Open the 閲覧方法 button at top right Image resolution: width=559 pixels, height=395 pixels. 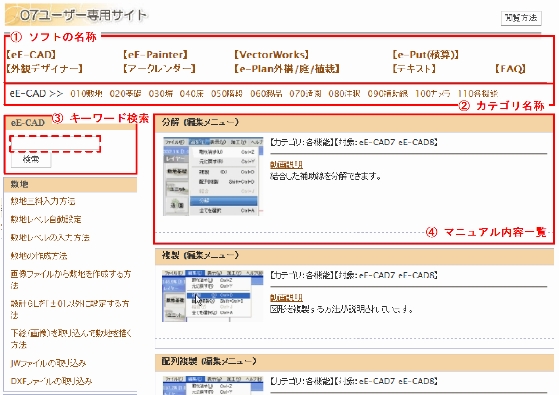click(x=521, y=17)
